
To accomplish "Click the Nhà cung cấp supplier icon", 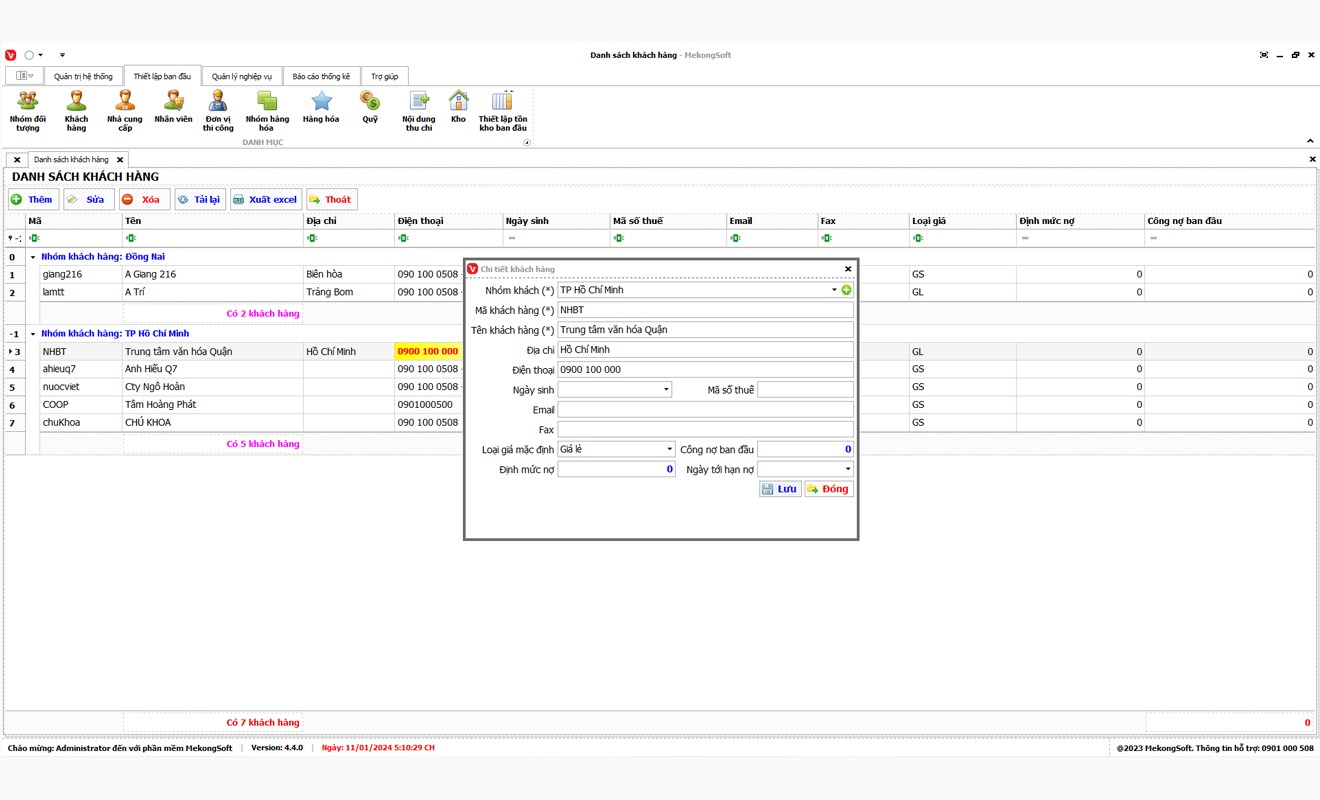I will (125, 108).
